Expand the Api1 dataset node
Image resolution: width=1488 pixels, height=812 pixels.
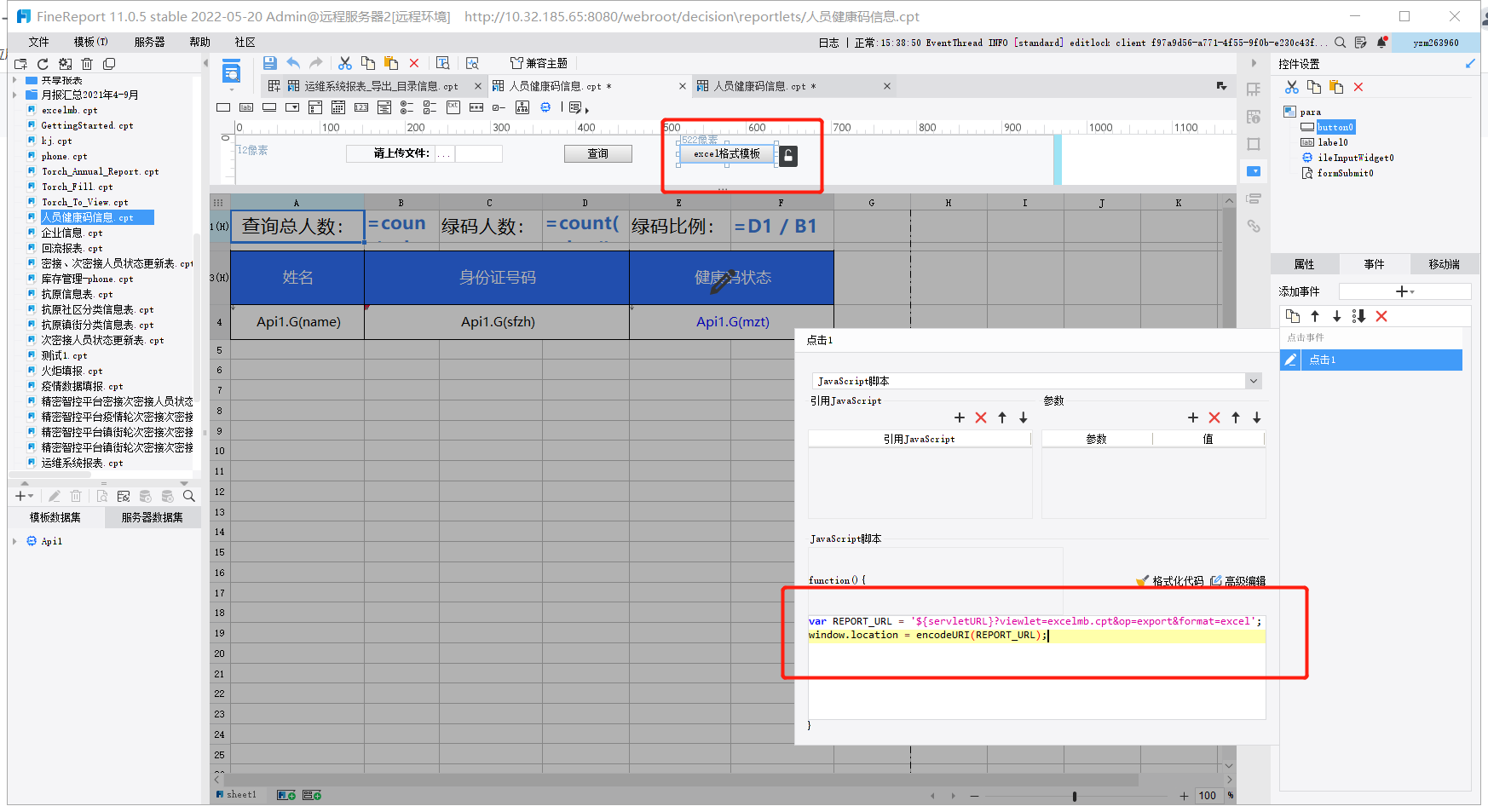coord(15,541)
